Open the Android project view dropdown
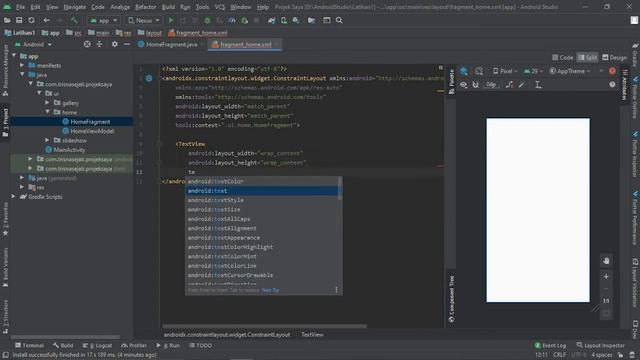 click(x=33, y=44)
